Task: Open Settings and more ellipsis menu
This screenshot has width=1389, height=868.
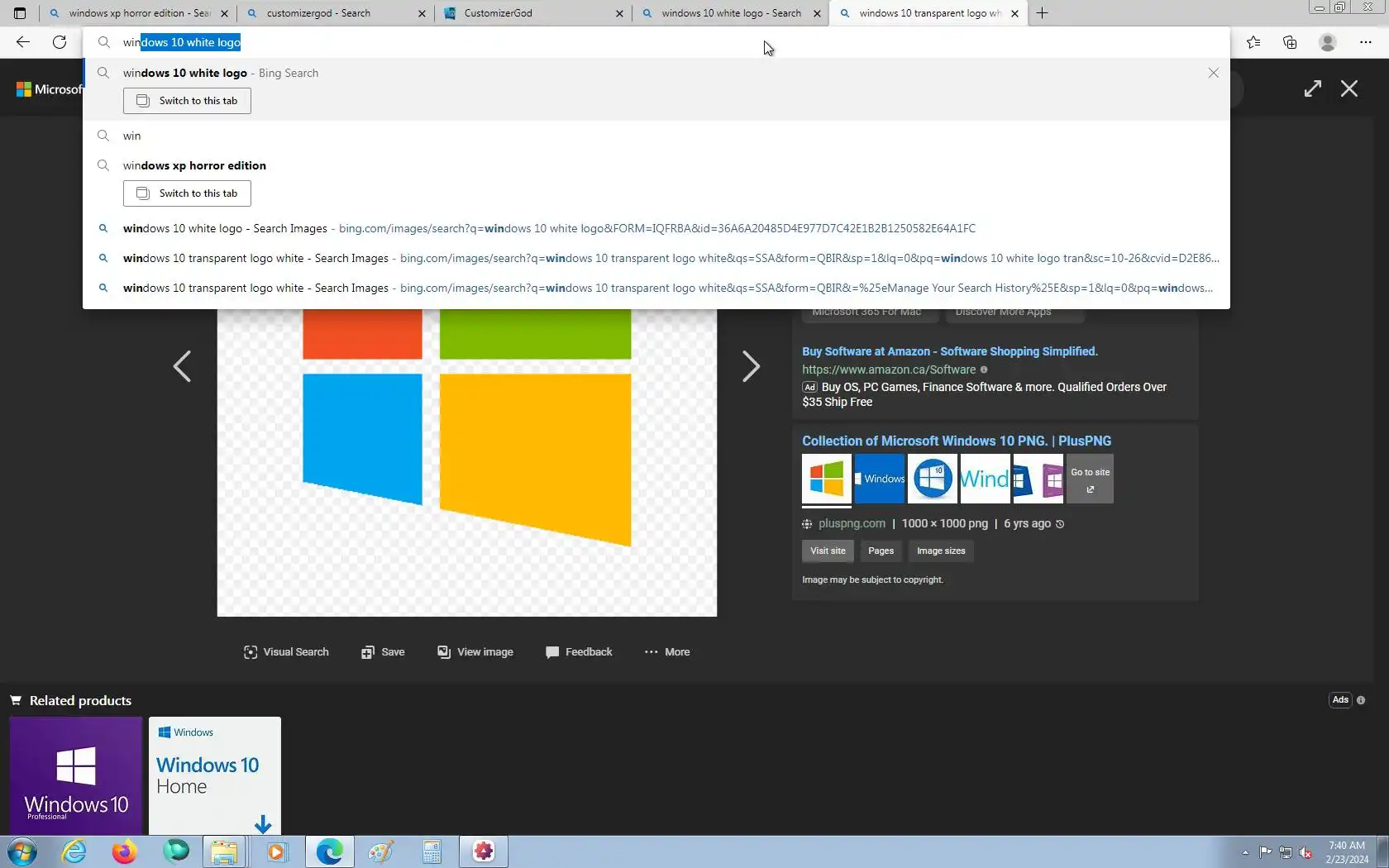Action: 1366,42
